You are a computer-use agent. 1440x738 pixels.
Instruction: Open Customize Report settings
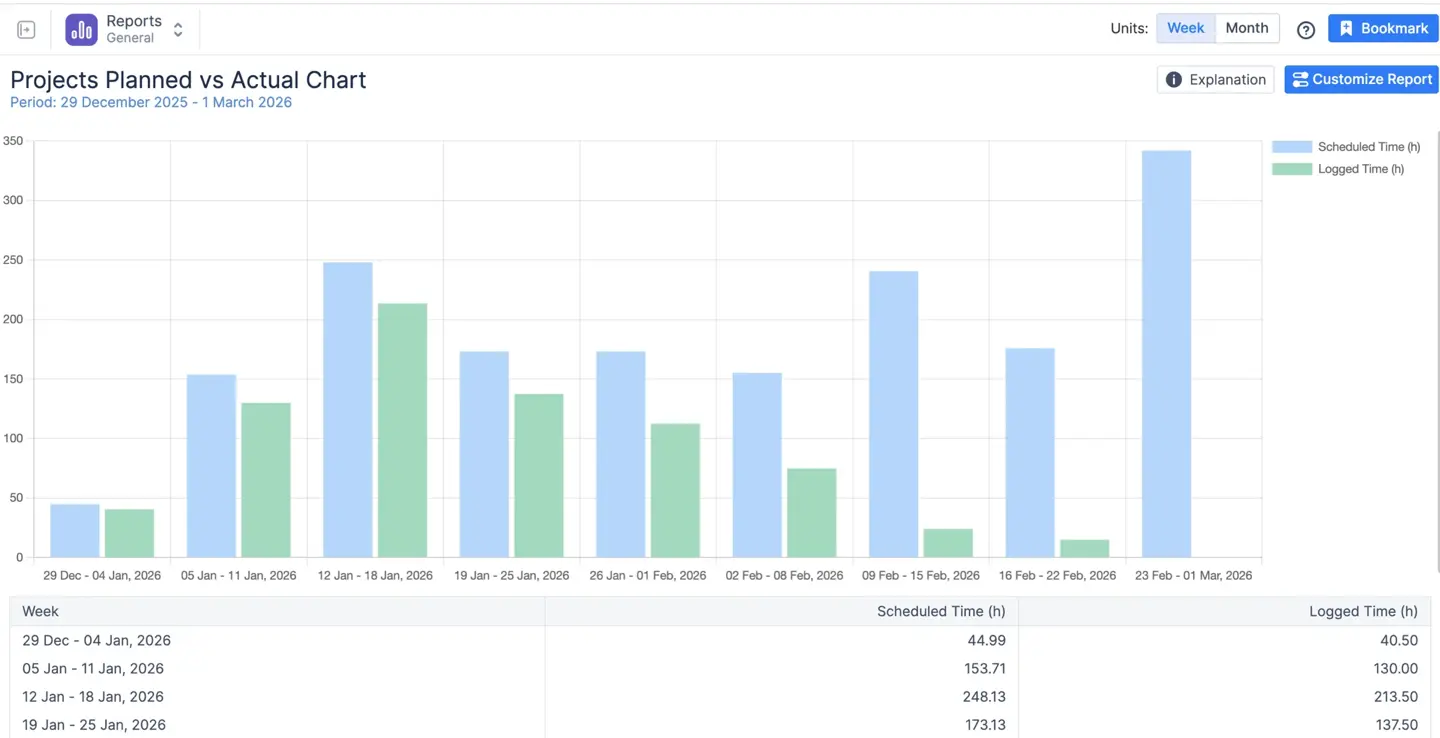pos(1361,79)
